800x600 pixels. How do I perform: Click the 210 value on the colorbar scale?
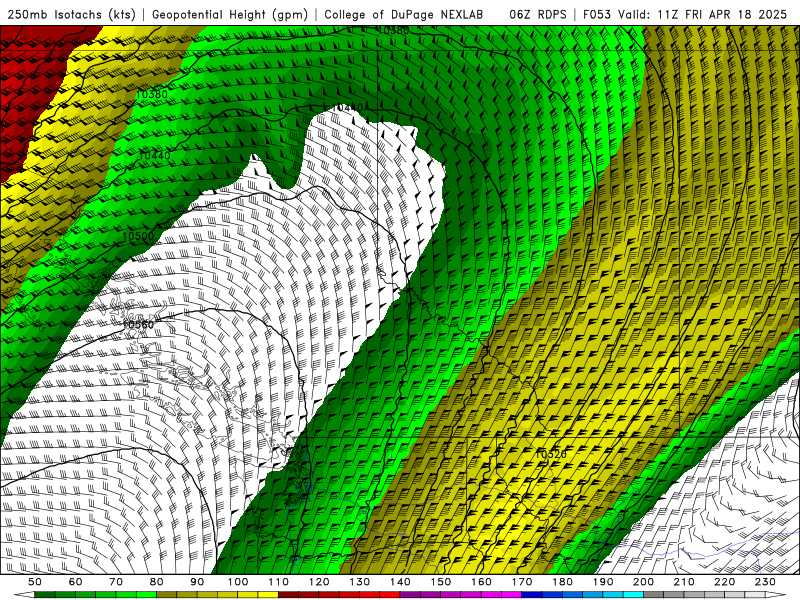point(684,582)
